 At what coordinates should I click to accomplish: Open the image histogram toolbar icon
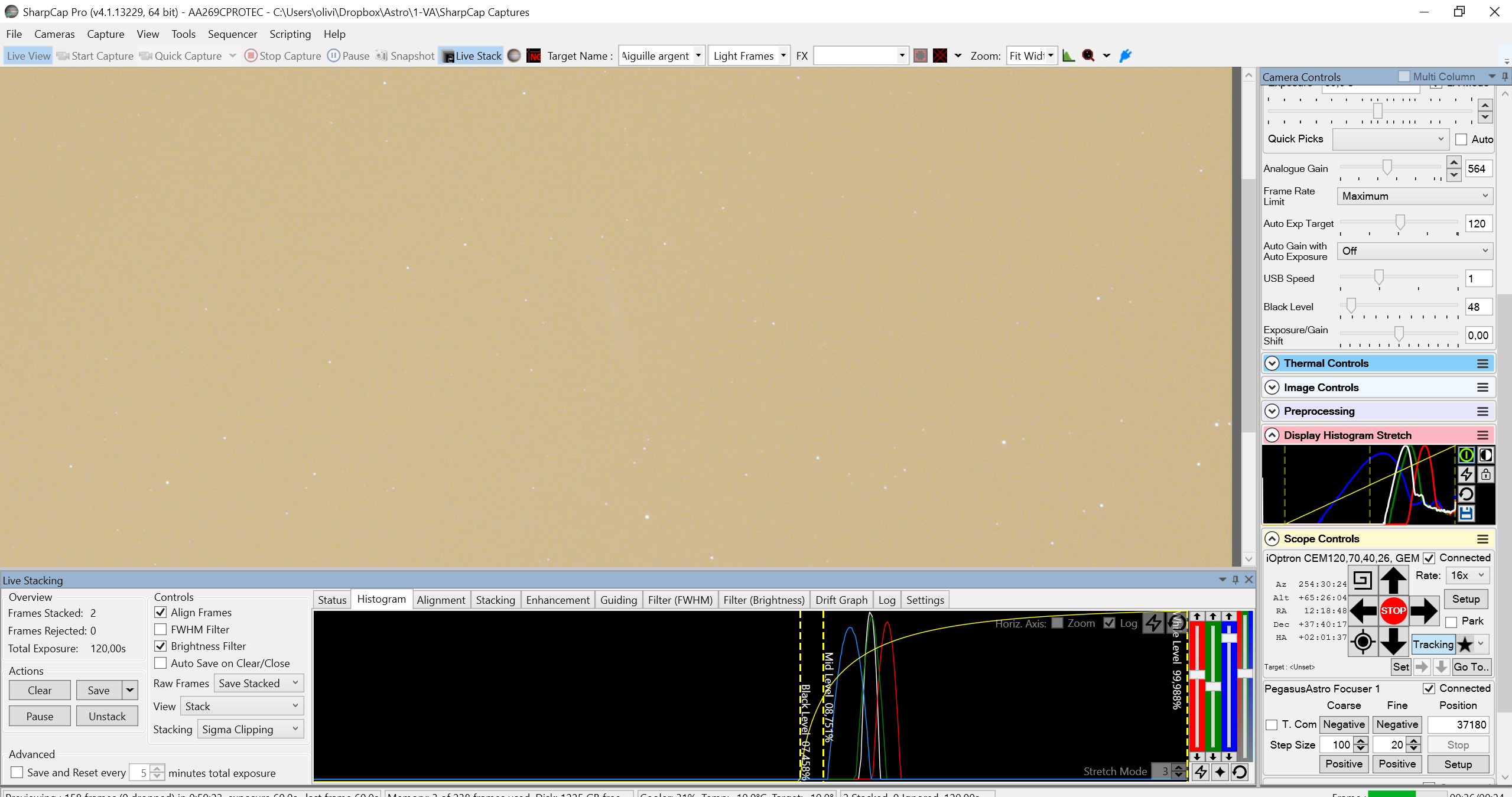click(x=1068, y=56)
